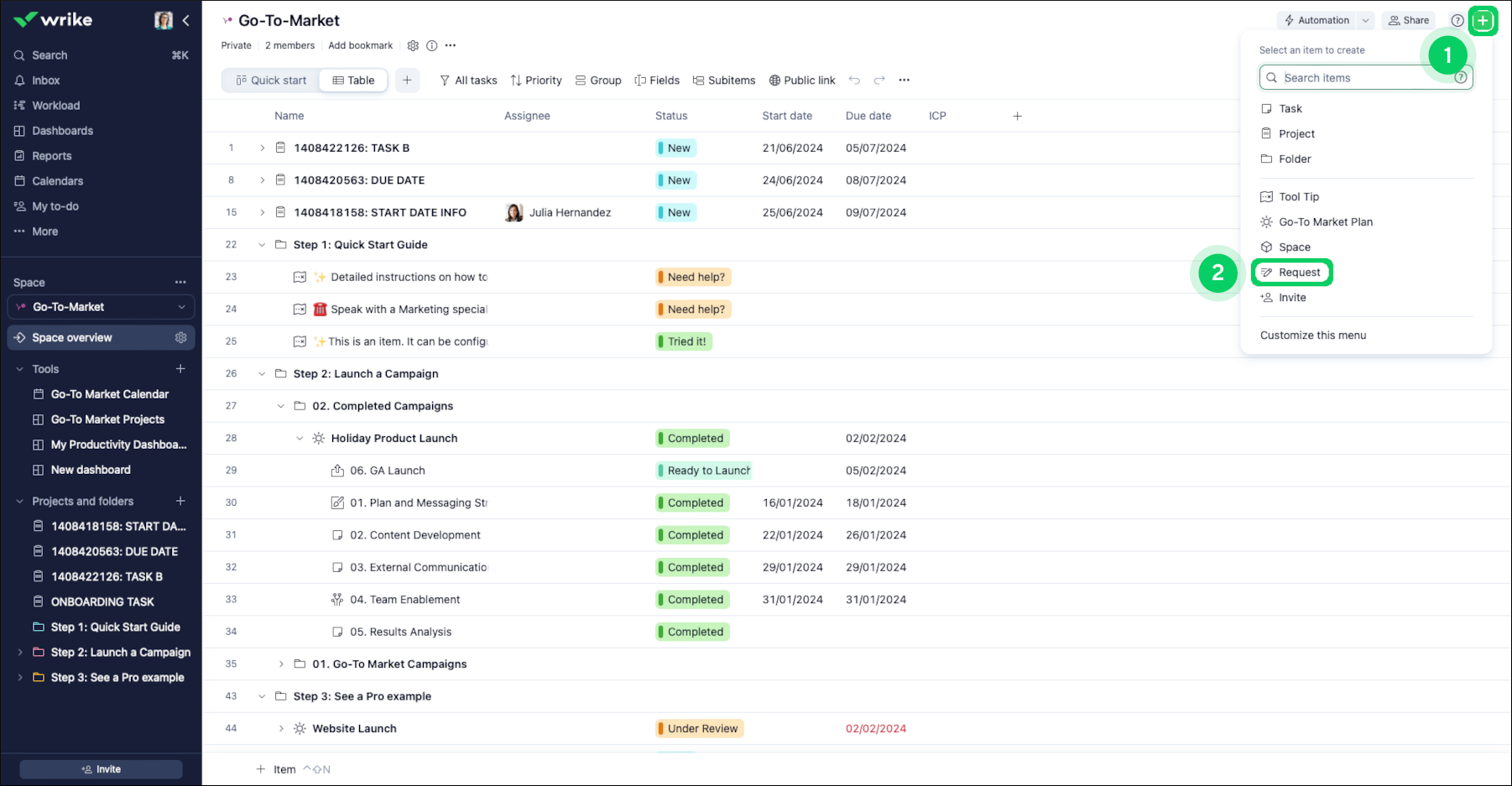Click the info icon beside Add bookmark

point(431,46)
